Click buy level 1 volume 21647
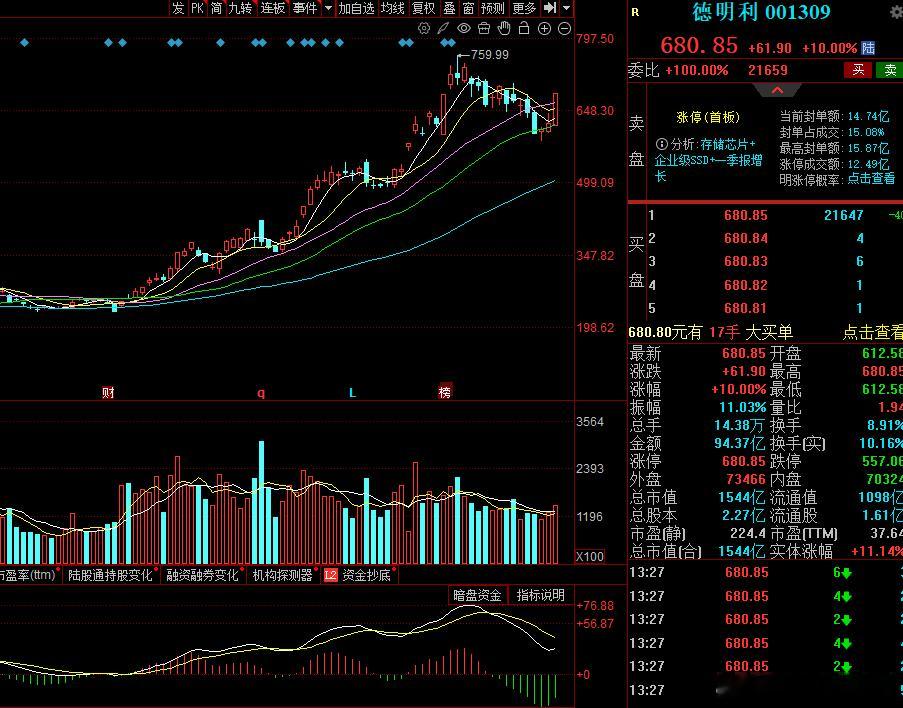This screenshot has width=903, height=708. tap(843, 215)
